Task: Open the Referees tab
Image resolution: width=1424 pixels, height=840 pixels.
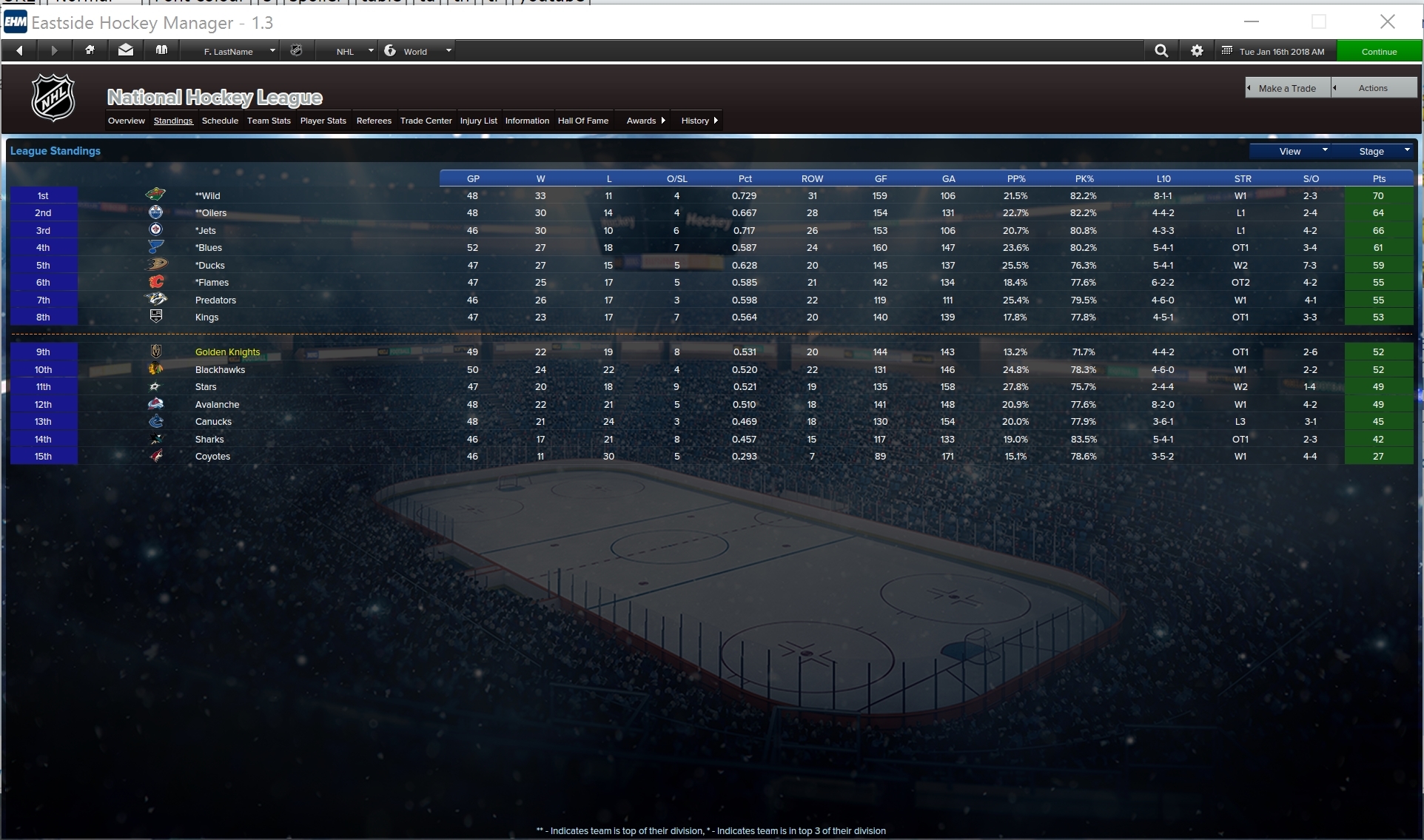Action: 374,121
